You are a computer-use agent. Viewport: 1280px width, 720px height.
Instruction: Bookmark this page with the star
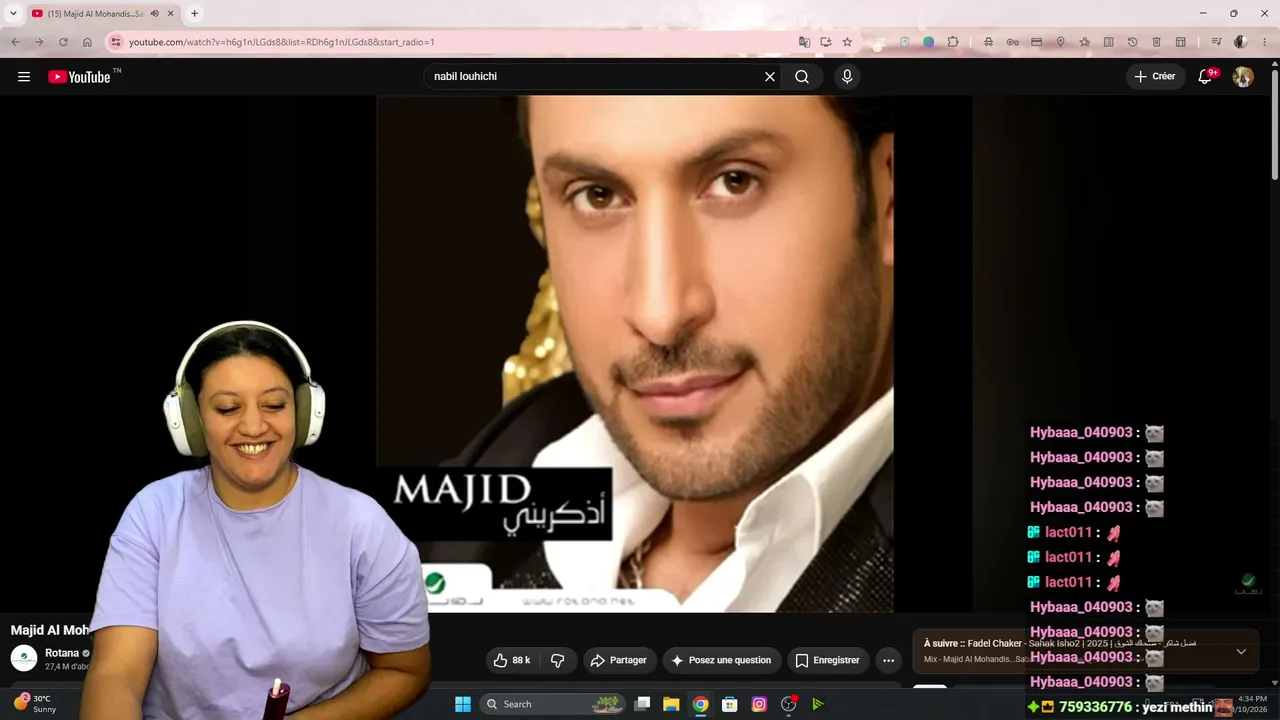(x=847, y=42)
